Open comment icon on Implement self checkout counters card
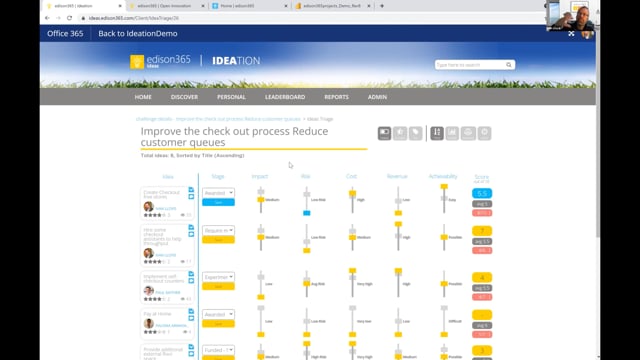Image resolution: width=640 pixels, height=360 pixels. [x=191, y=281]
